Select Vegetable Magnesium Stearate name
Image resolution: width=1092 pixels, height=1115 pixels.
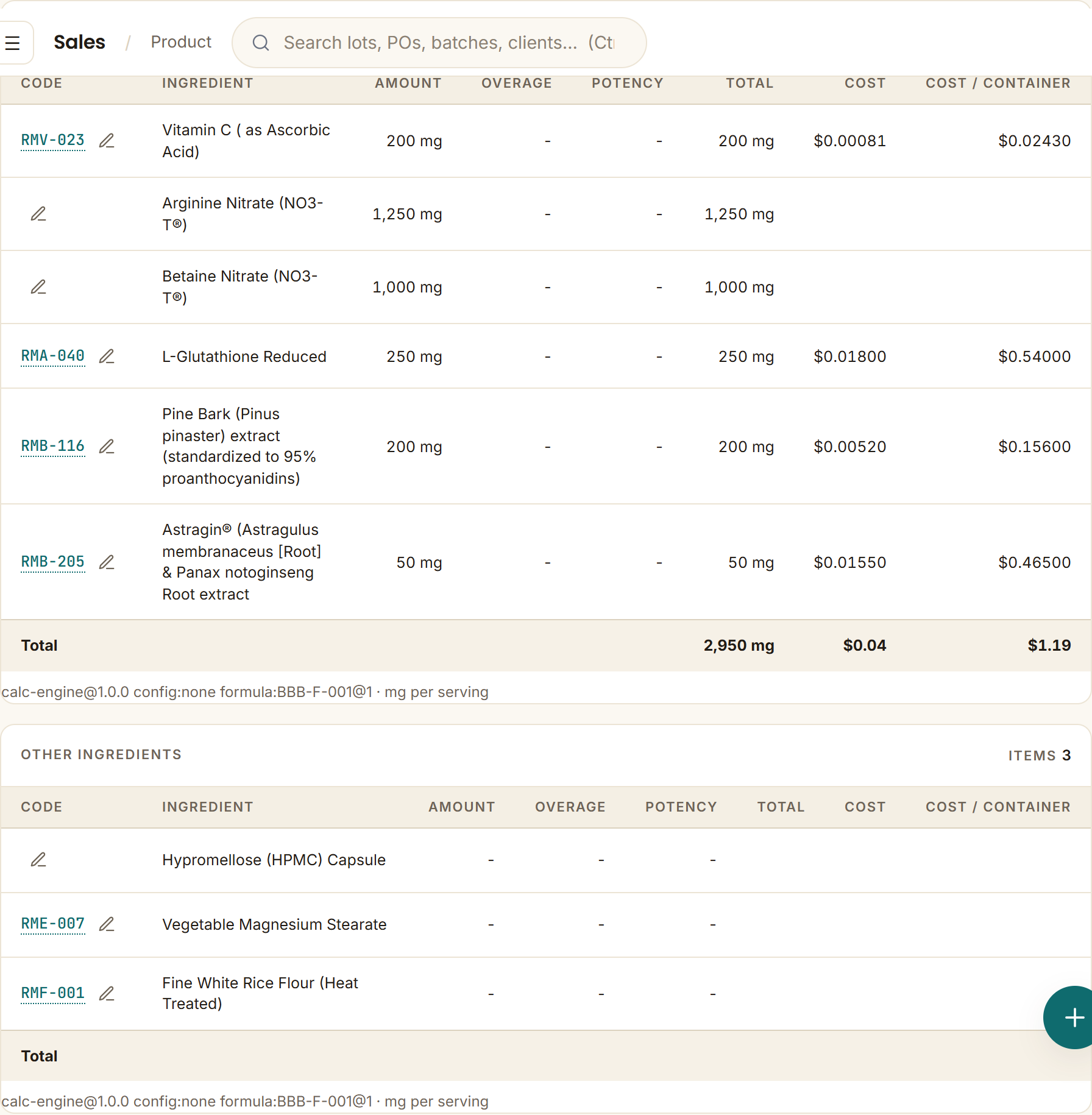[274, 924]
